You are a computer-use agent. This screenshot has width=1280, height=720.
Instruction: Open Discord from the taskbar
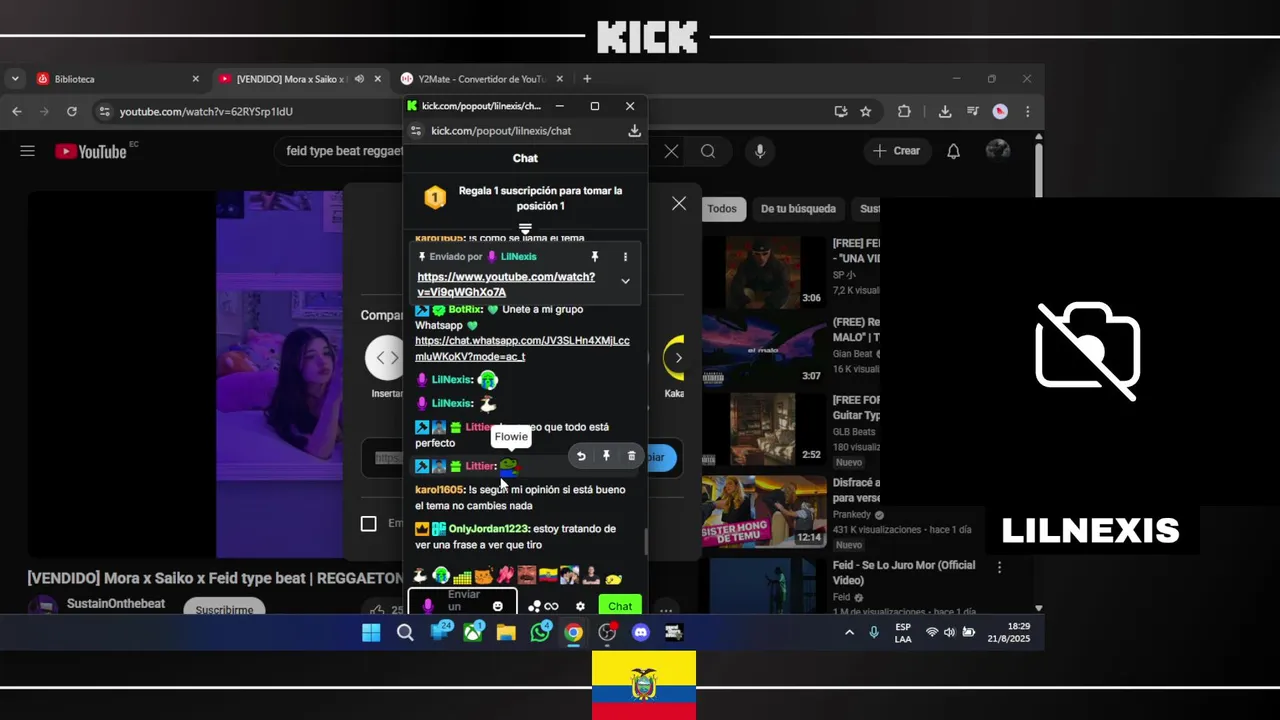click(x=641, y=632)
